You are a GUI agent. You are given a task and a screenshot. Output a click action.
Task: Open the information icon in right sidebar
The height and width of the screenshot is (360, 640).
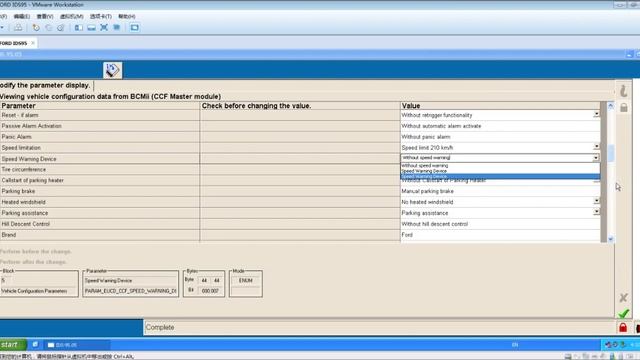point(624,91)
